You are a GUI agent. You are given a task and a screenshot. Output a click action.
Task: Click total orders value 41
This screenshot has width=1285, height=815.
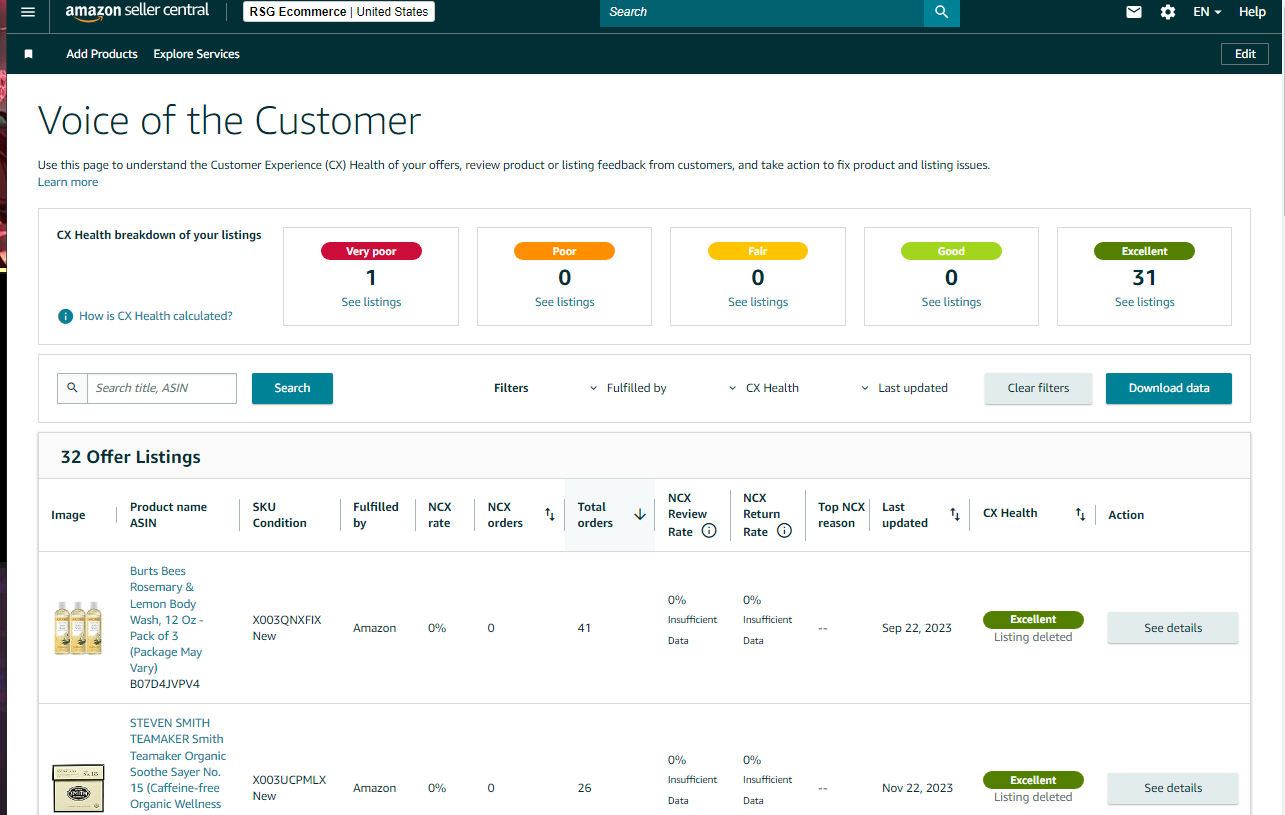point(584,628)
